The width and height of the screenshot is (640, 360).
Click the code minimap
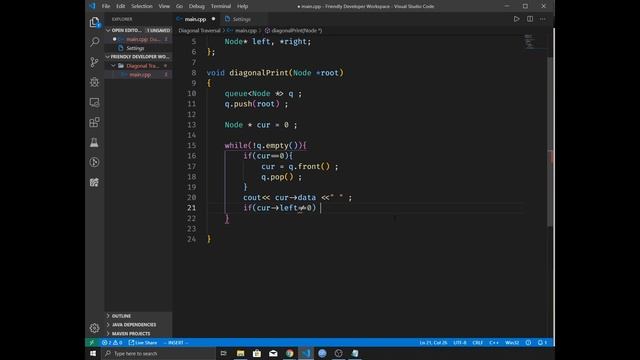[x=529, y=42]
